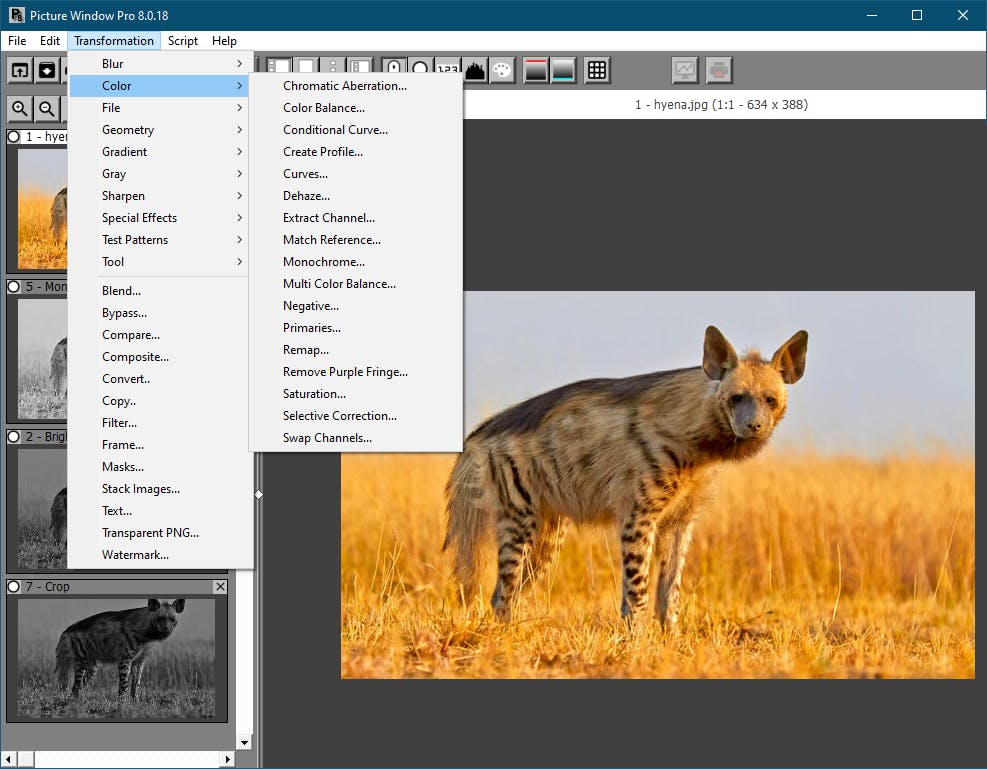
Task: Close the 7 - Crop thumbnail
Action: 220,587
